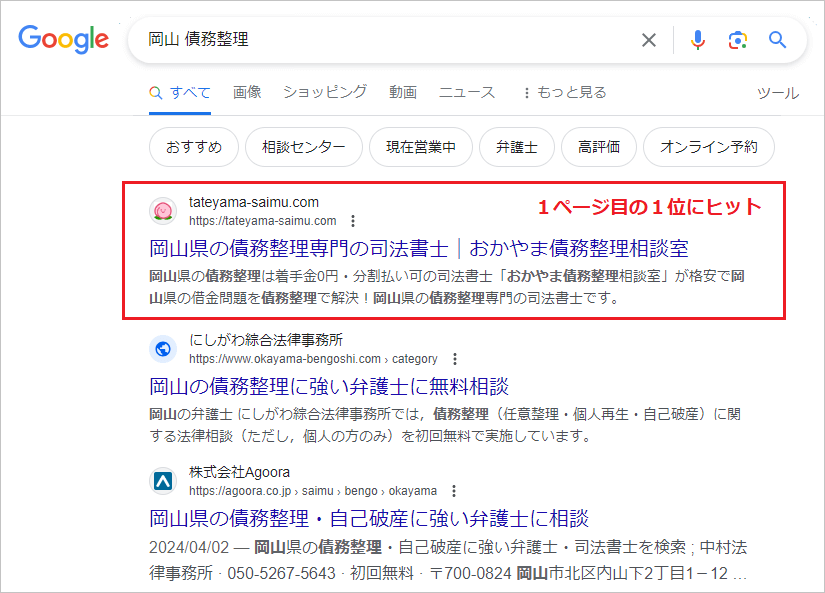Image resolution: width=825 pixels, height=593 pixels.
Task: Expand options for the にしがわ綜合法律事務所 result
Action: 456,357
